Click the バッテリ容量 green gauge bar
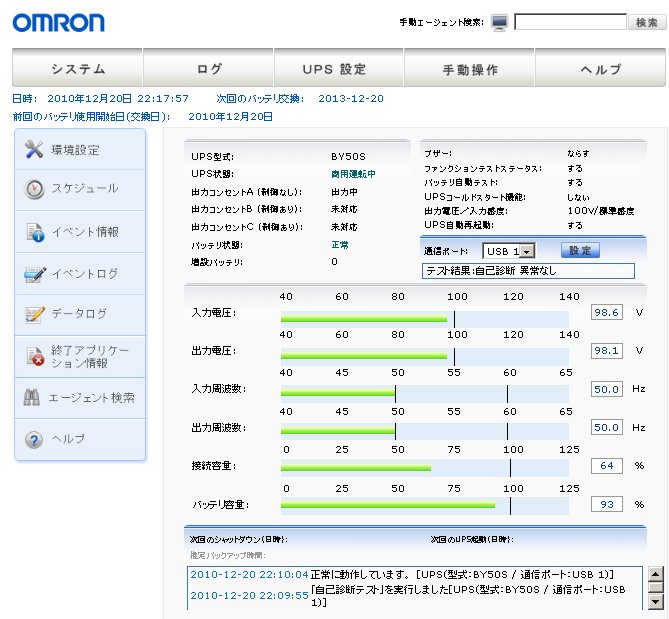The image size is (669, 619). click(x=388, y=505)
